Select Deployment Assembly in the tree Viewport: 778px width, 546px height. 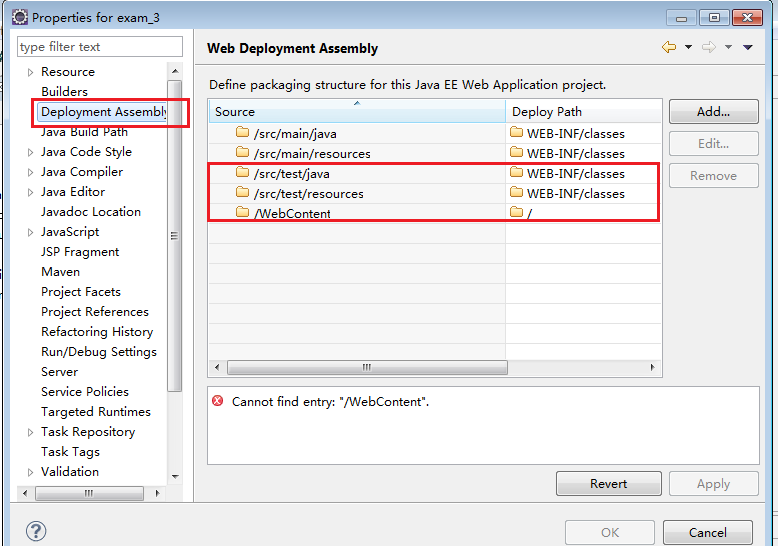[103, 112]
